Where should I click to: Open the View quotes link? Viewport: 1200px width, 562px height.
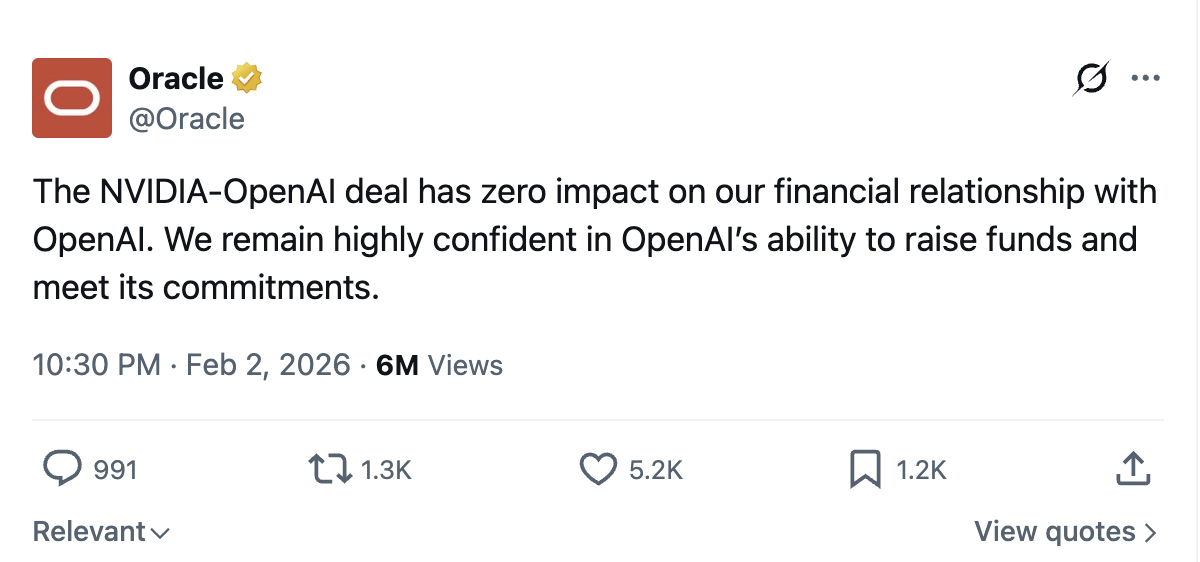[1065, 532]
